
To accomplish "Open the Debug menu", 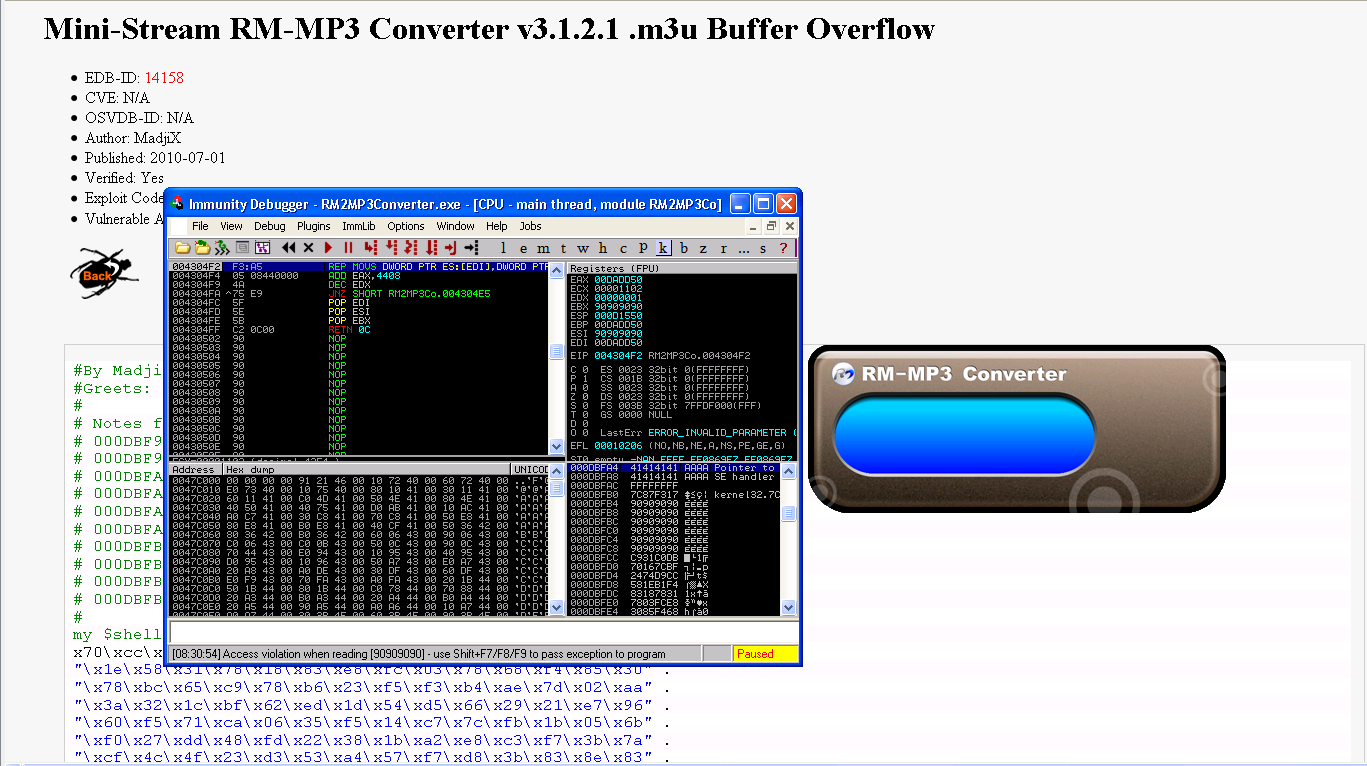I will (270, 226).
